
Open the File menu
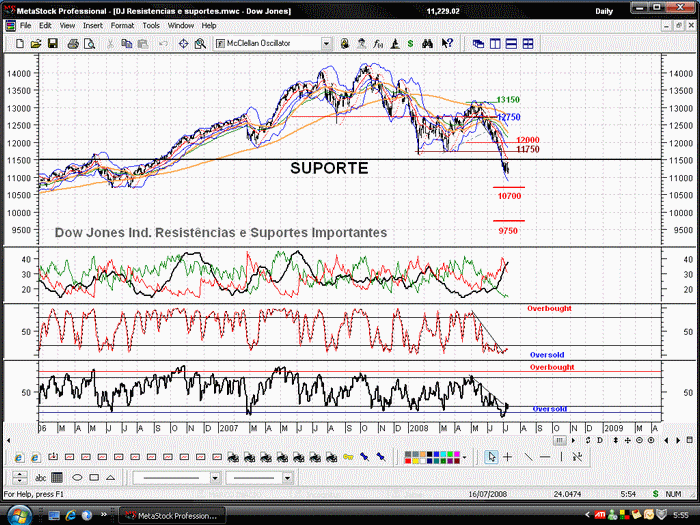point(25,26)
